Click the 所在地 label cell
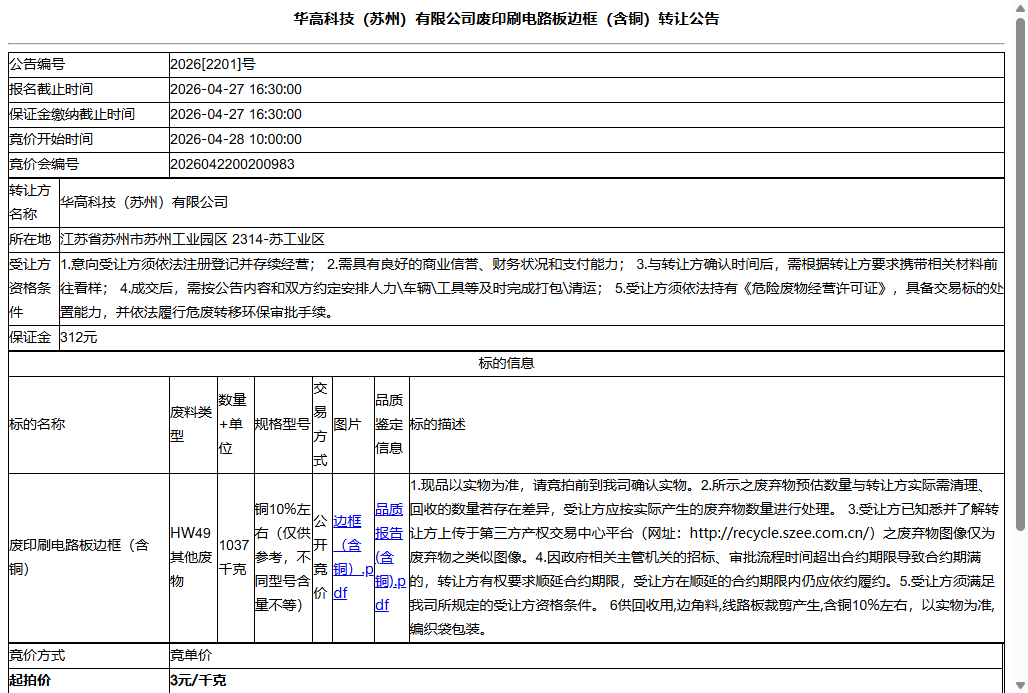The height and width of the screenshot is (693, 1028). [33, 239]
